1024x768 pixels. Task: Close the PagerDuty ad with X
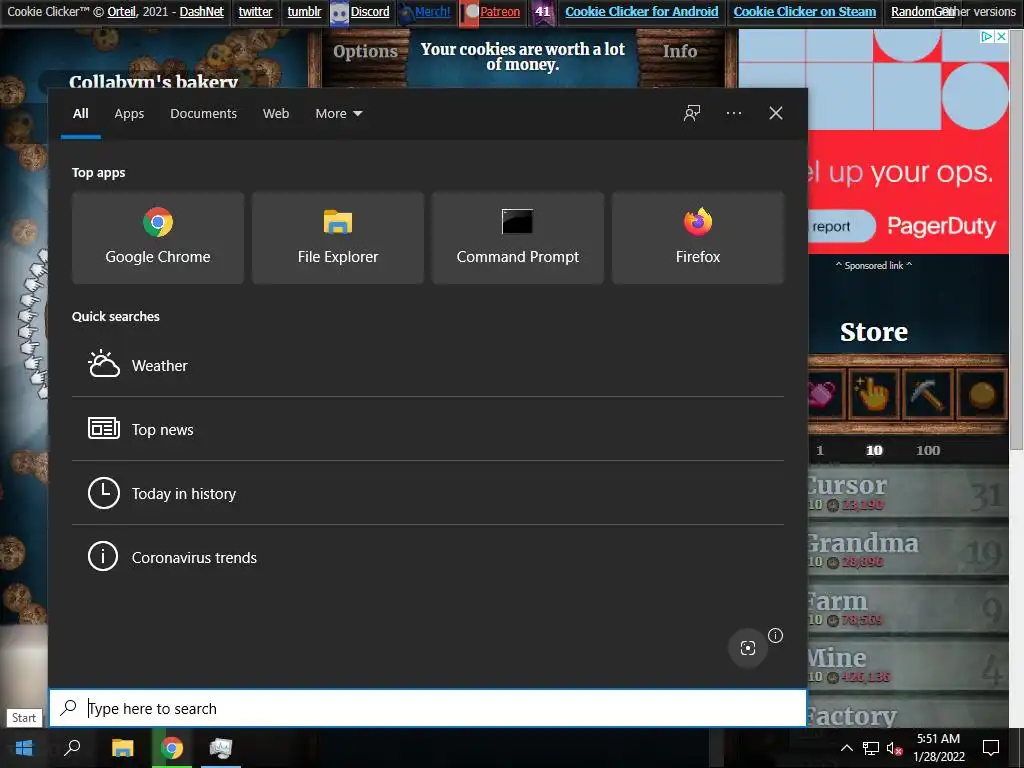click(x=1001, y=37)
